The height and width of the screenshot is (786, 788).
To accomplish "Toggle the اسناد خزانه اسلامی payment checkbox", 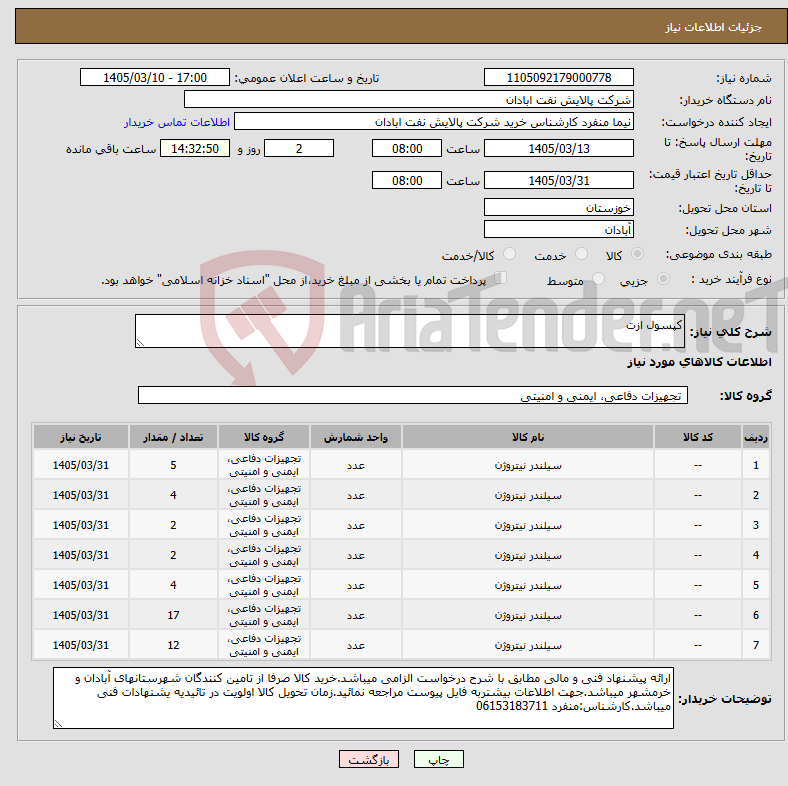I will pyautogui.click(x=501, y=278).
